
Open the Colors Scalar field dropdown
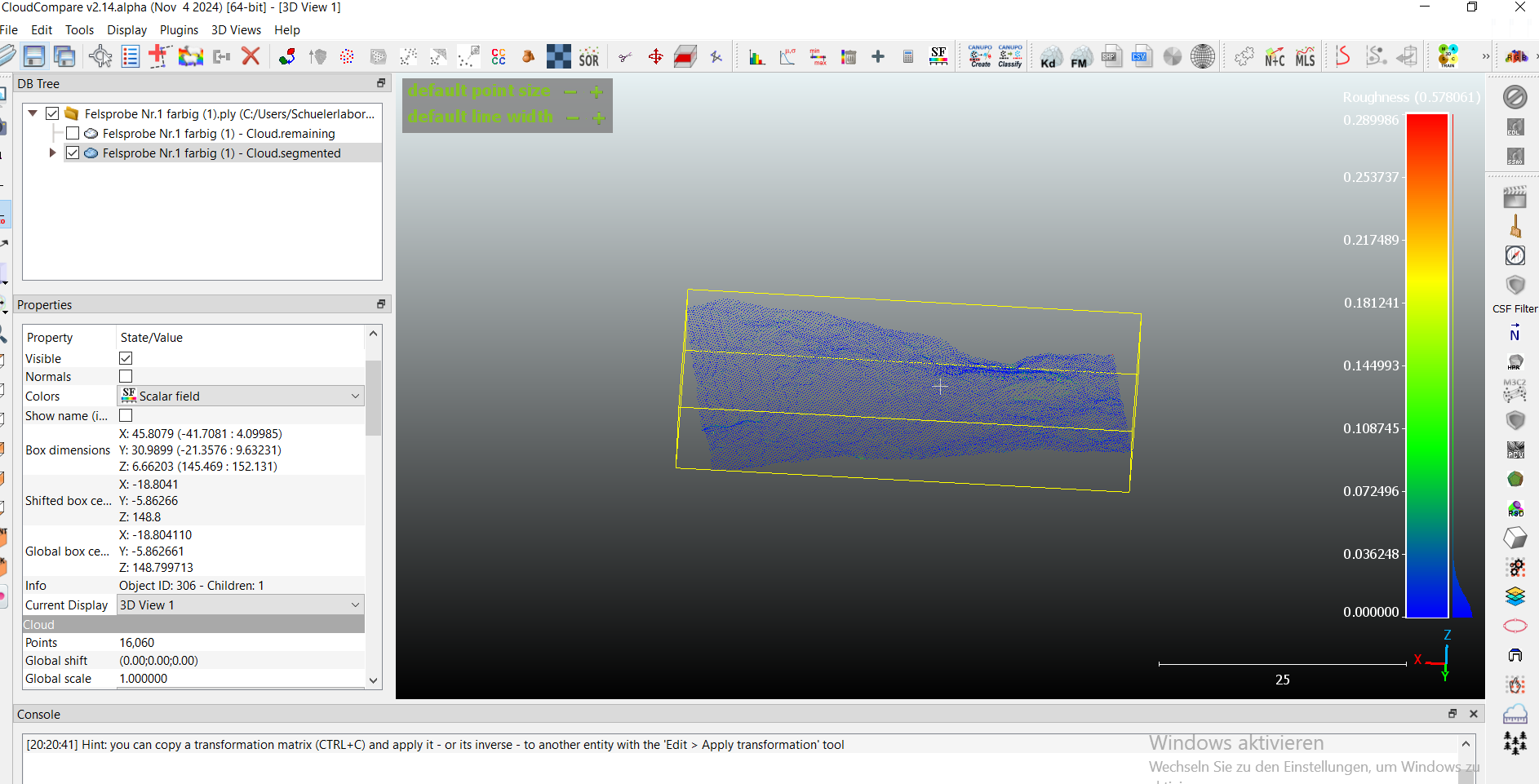[241, 396]
